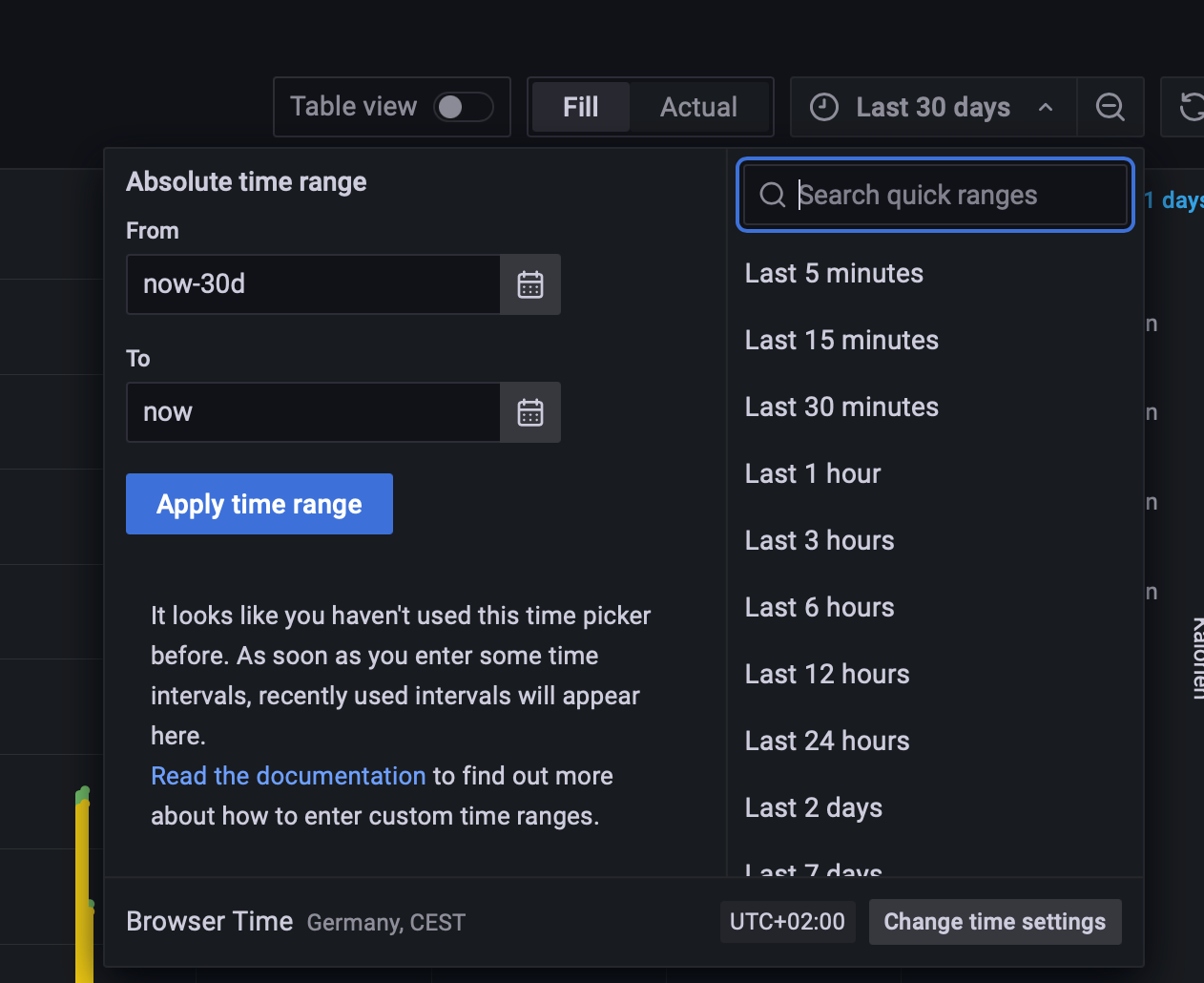Open calendar picker for To field
Viewport: 1204px width, 983px height.
(x=530, y=412)
